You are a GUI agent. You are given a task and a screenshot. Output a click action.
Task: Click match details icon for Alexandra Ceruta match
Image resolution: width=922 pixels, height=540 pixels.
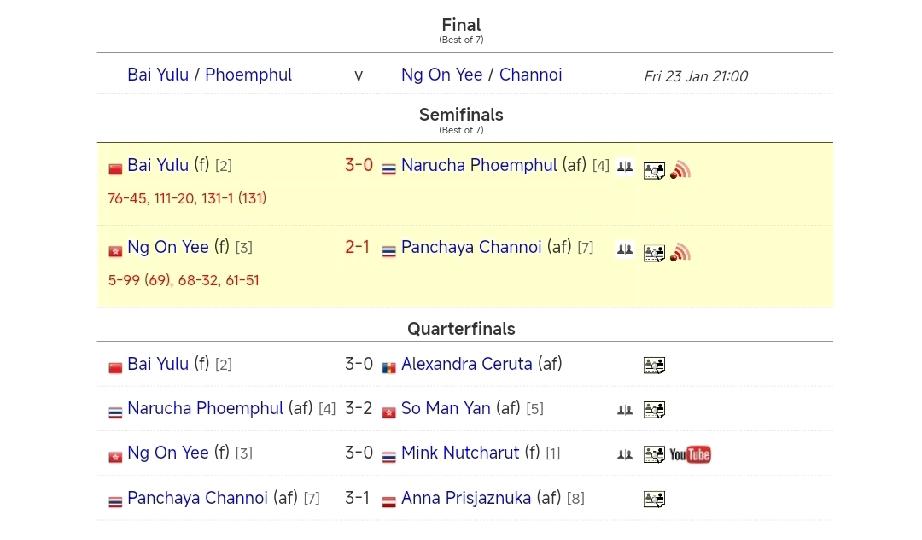[654, 366]
